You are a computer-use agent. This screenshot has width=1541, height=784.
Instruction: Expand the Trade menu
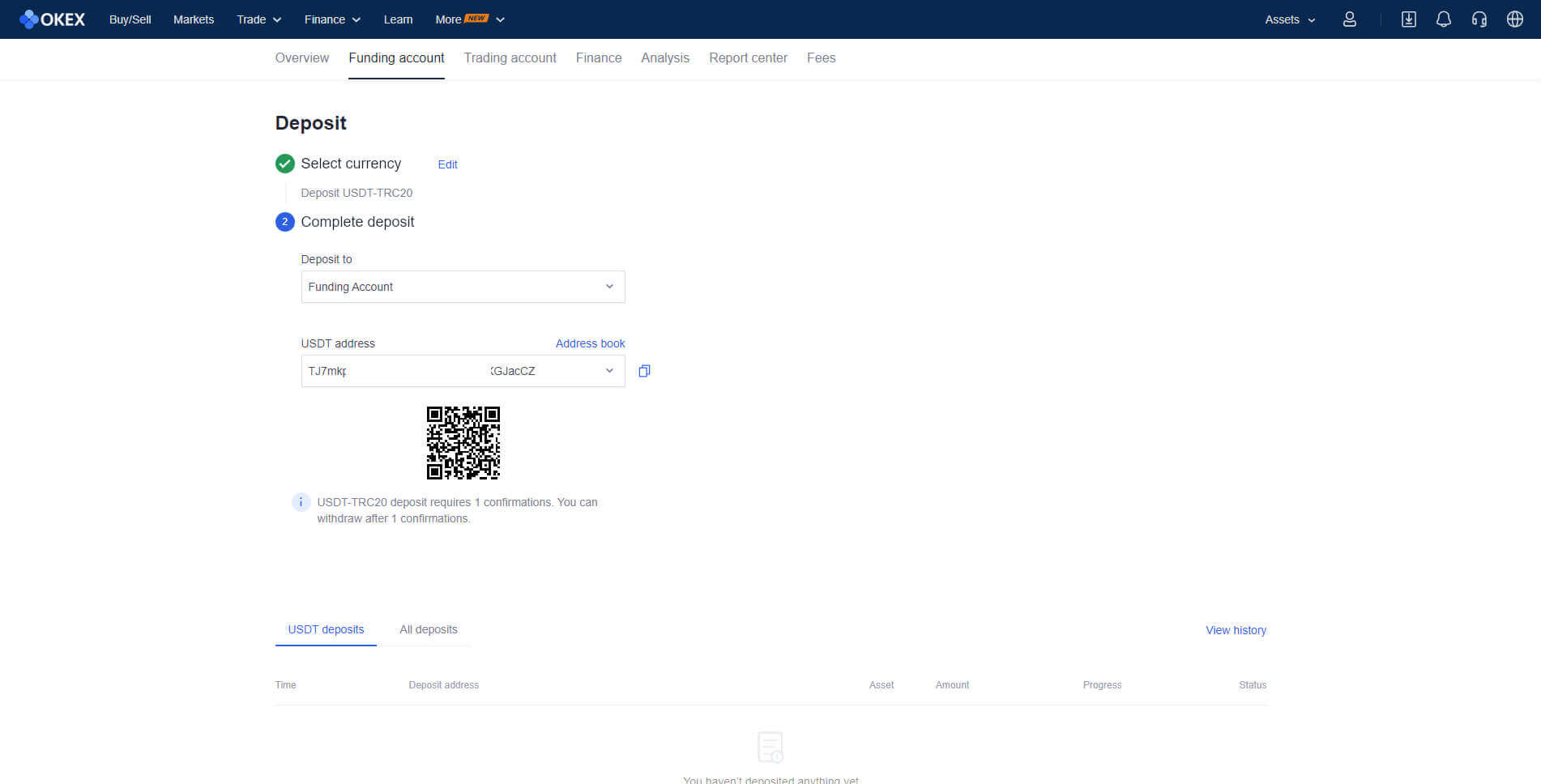(x=258, y=19)
